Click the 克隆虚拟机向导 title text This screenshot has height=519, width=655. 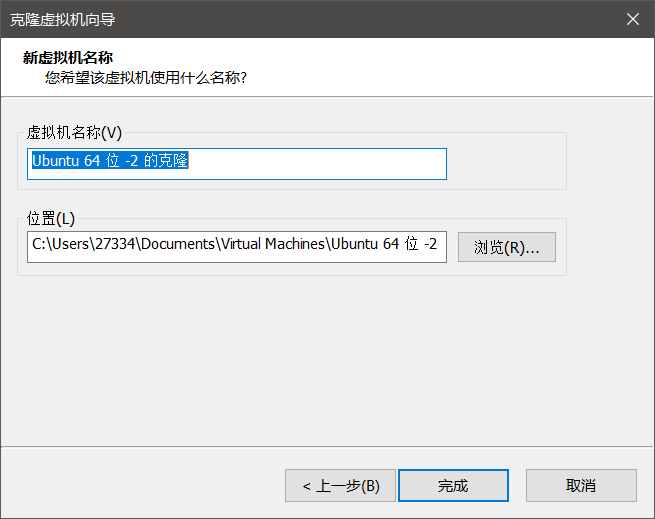(x=63, y=20)
